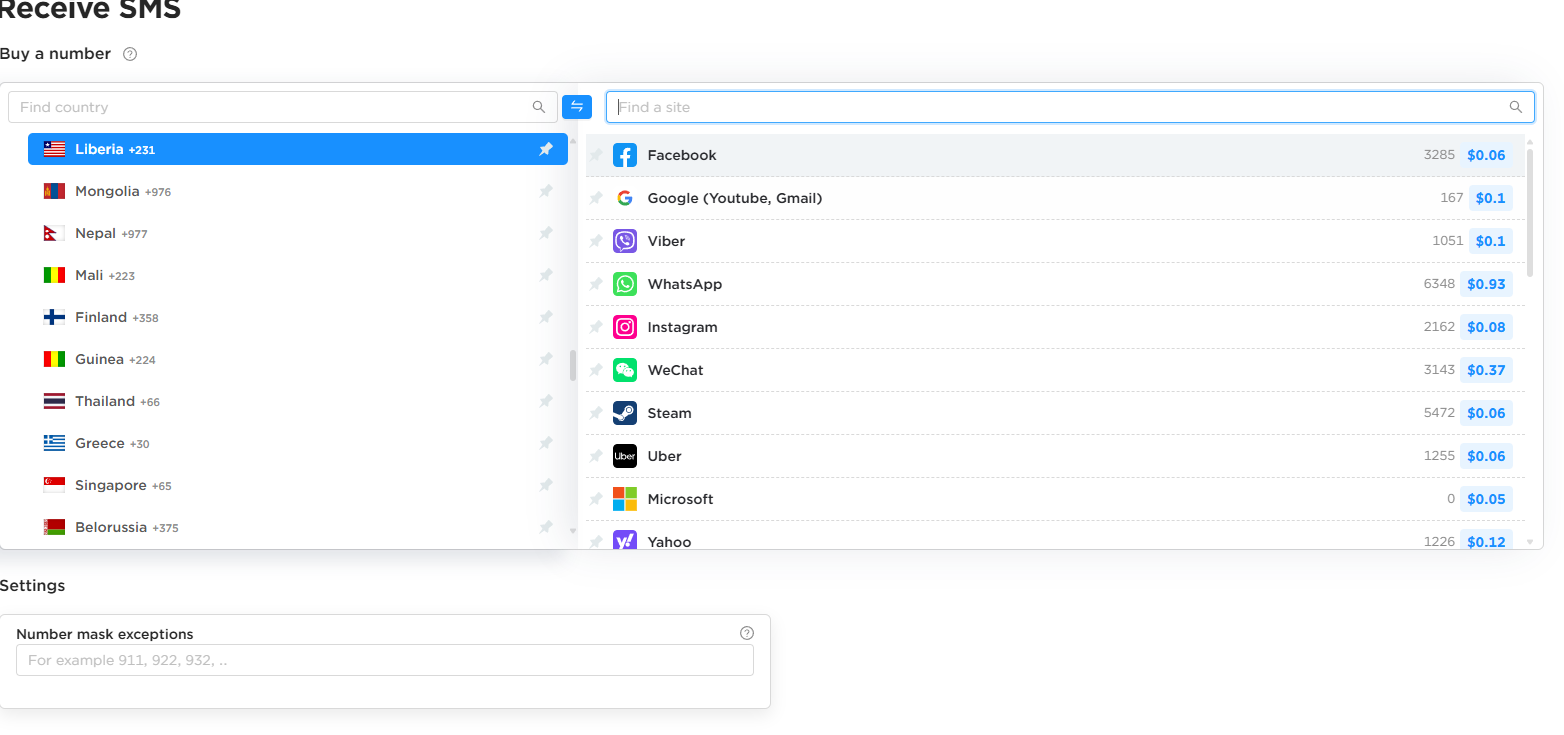The height and width of the screenshot is (735, 1564).
Task: Select Thailand +66 in the country list
Action: click(x=298, y=401)
